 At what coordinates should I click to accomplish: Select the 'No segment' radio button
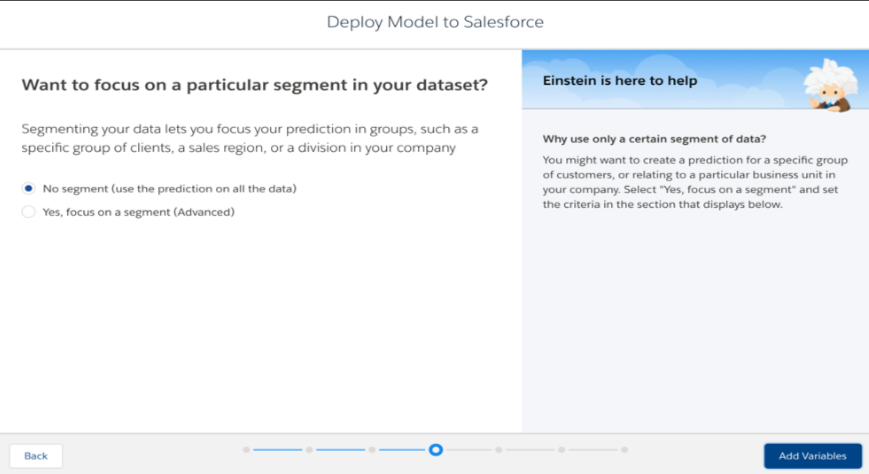[28, 188]
